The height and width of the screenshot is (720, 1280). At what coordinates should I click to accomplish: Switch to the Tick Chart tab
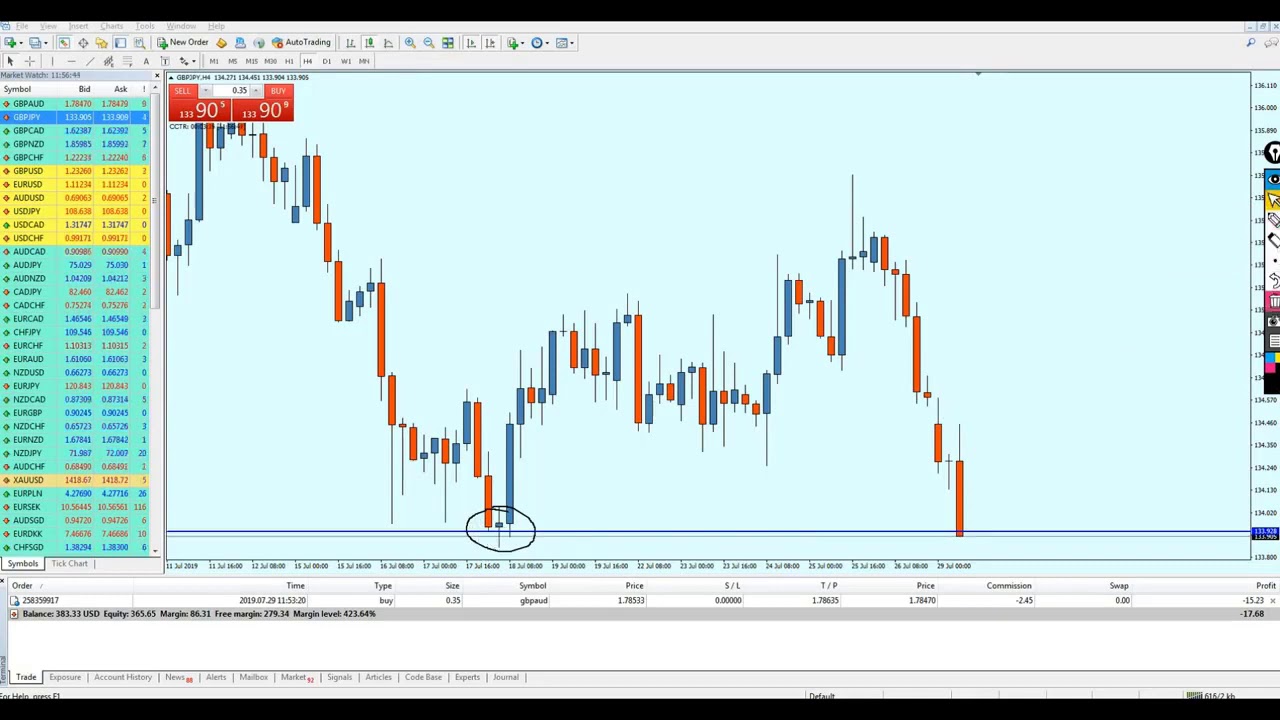(69, 564)
